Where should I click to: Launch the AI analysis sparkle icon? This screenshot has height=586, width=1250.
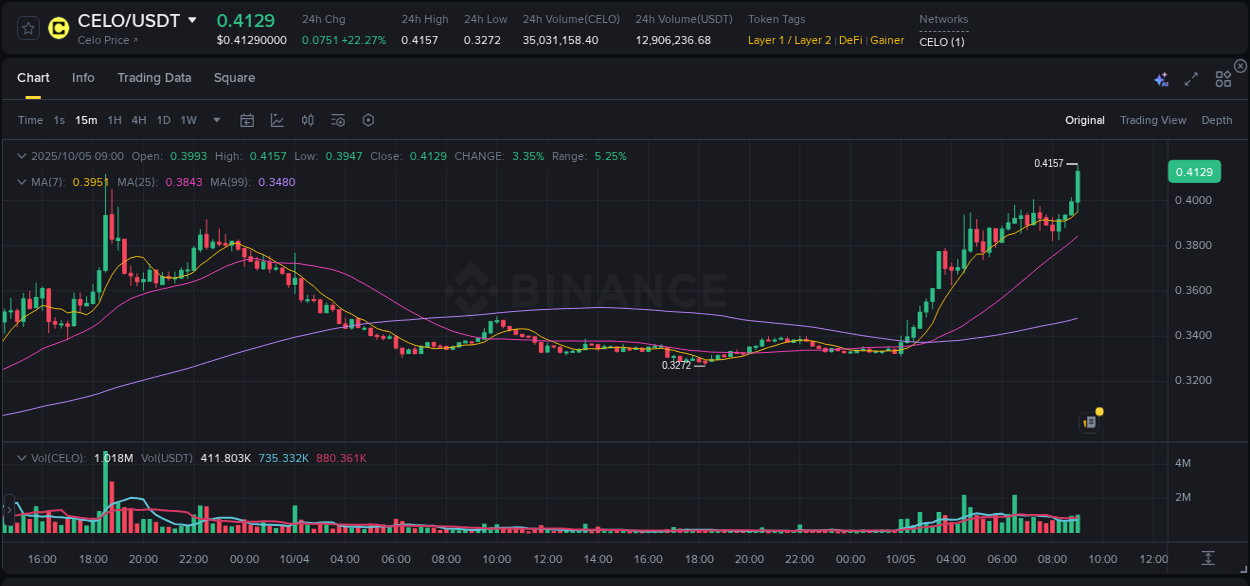(x=1160, y=77)
